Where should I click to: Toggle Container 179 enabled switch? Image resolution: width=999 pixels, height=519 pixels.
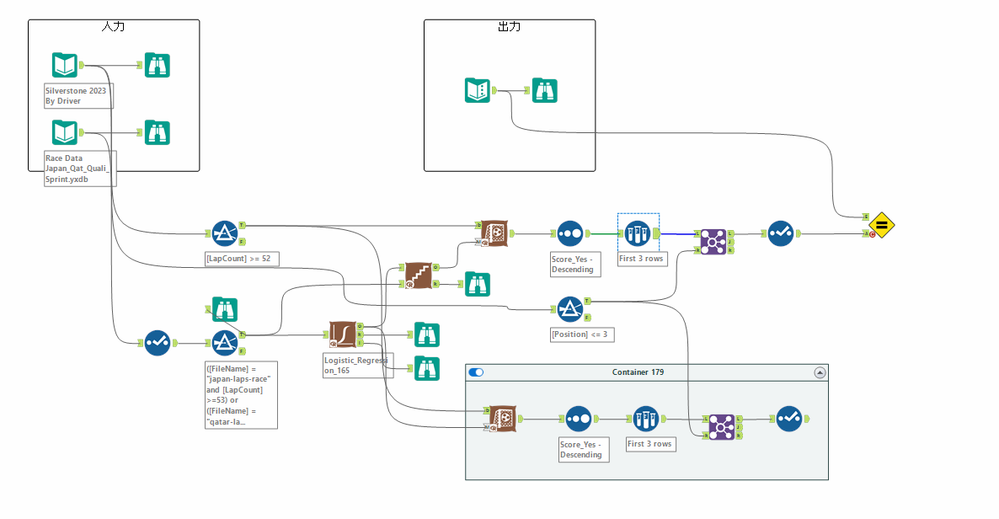pos(476,372)
